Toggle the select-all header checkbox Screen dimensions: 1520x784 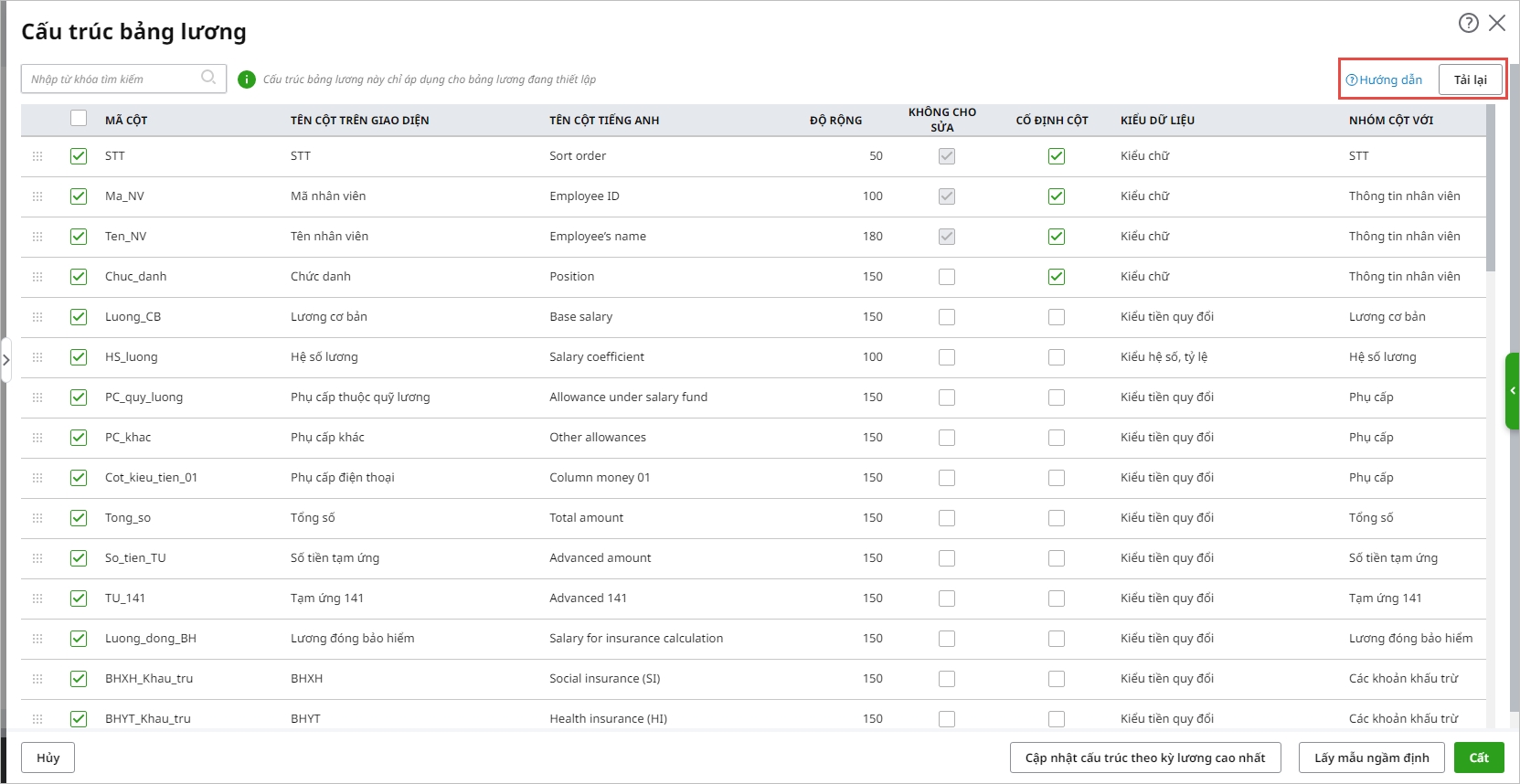point(79,118)
